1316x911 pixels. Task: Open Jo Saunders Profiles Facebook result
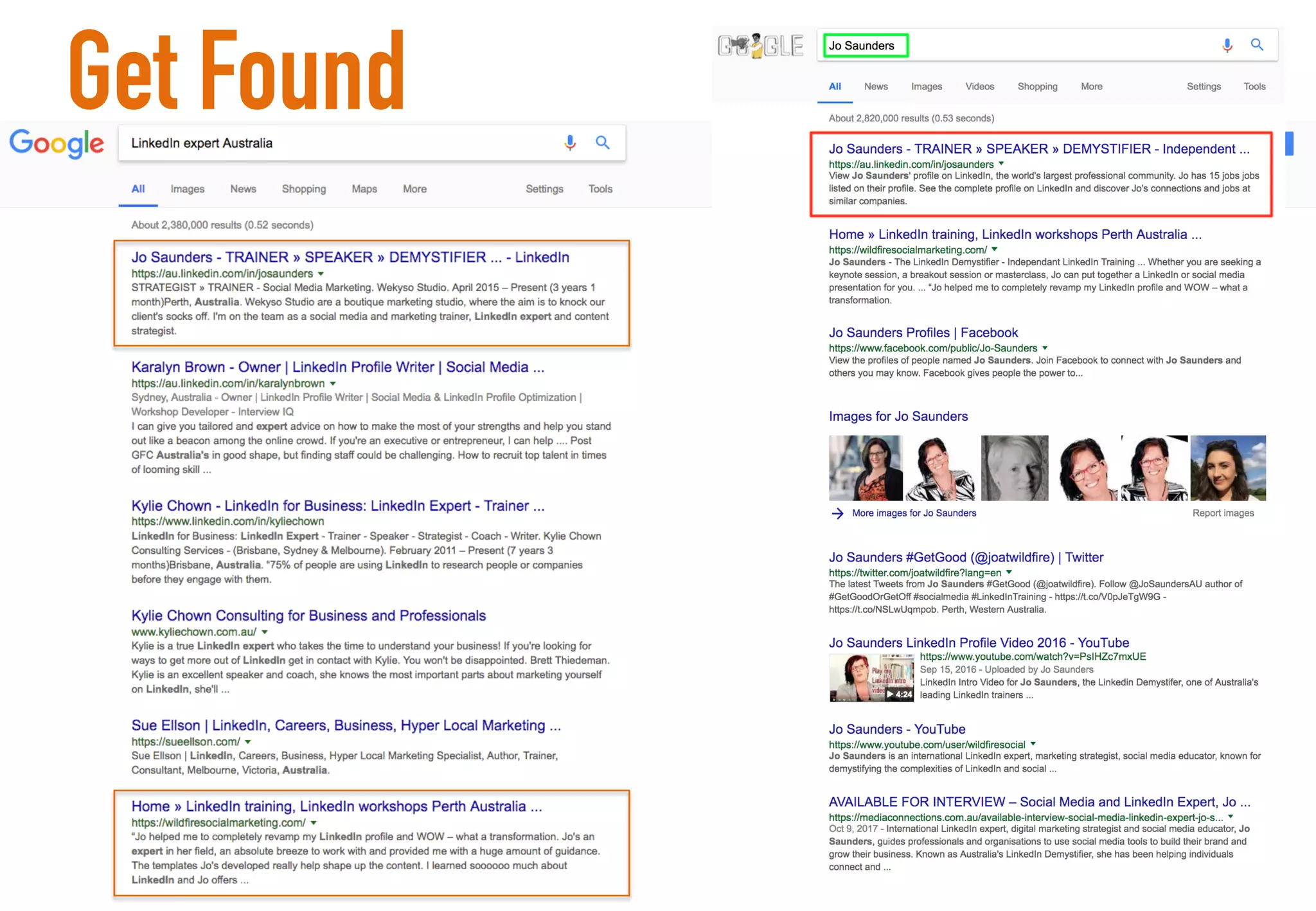[923, 333]
